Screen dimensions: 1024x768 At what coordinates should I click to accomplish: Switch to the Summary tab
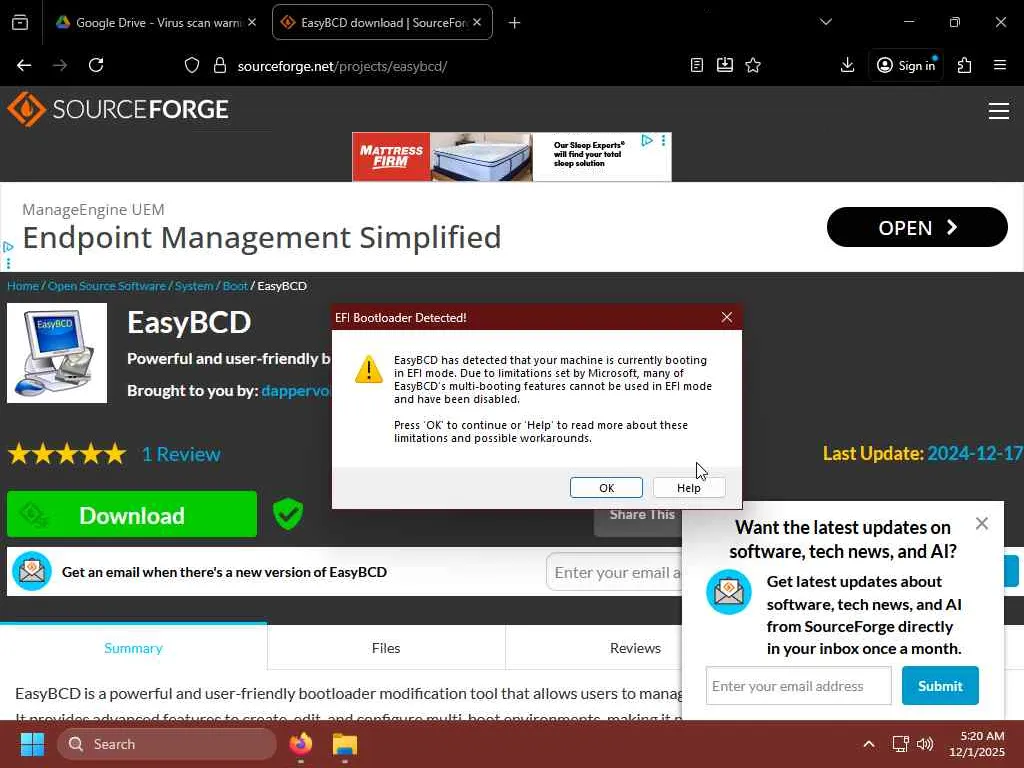click(x=133, y=648)
